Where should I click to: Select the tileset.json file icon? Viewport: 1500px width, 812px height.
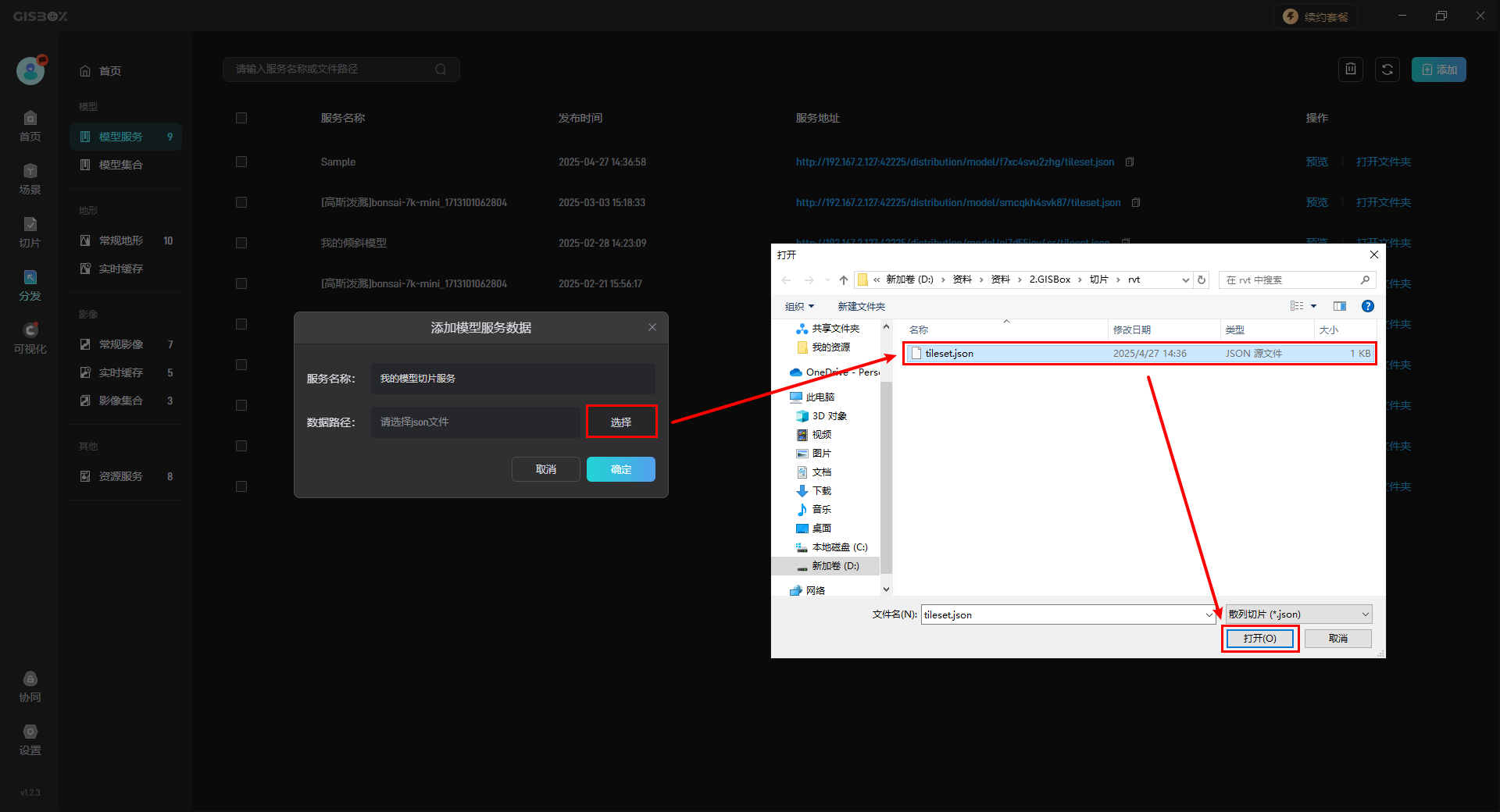point(916,354)
